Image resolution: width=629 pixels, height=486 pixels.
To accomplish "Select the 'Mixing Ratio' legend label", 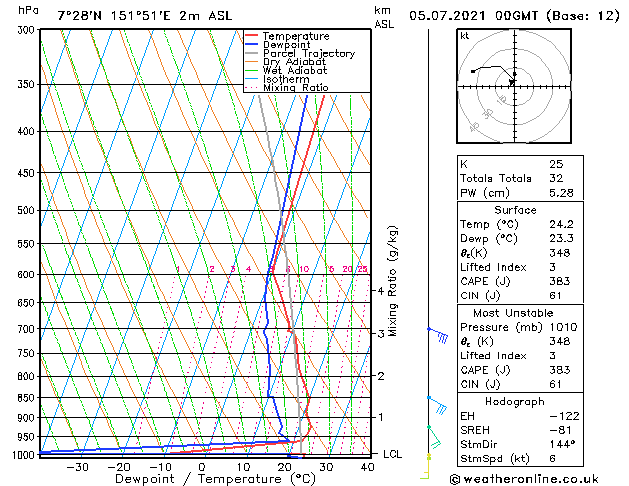I will pos(296,87).
